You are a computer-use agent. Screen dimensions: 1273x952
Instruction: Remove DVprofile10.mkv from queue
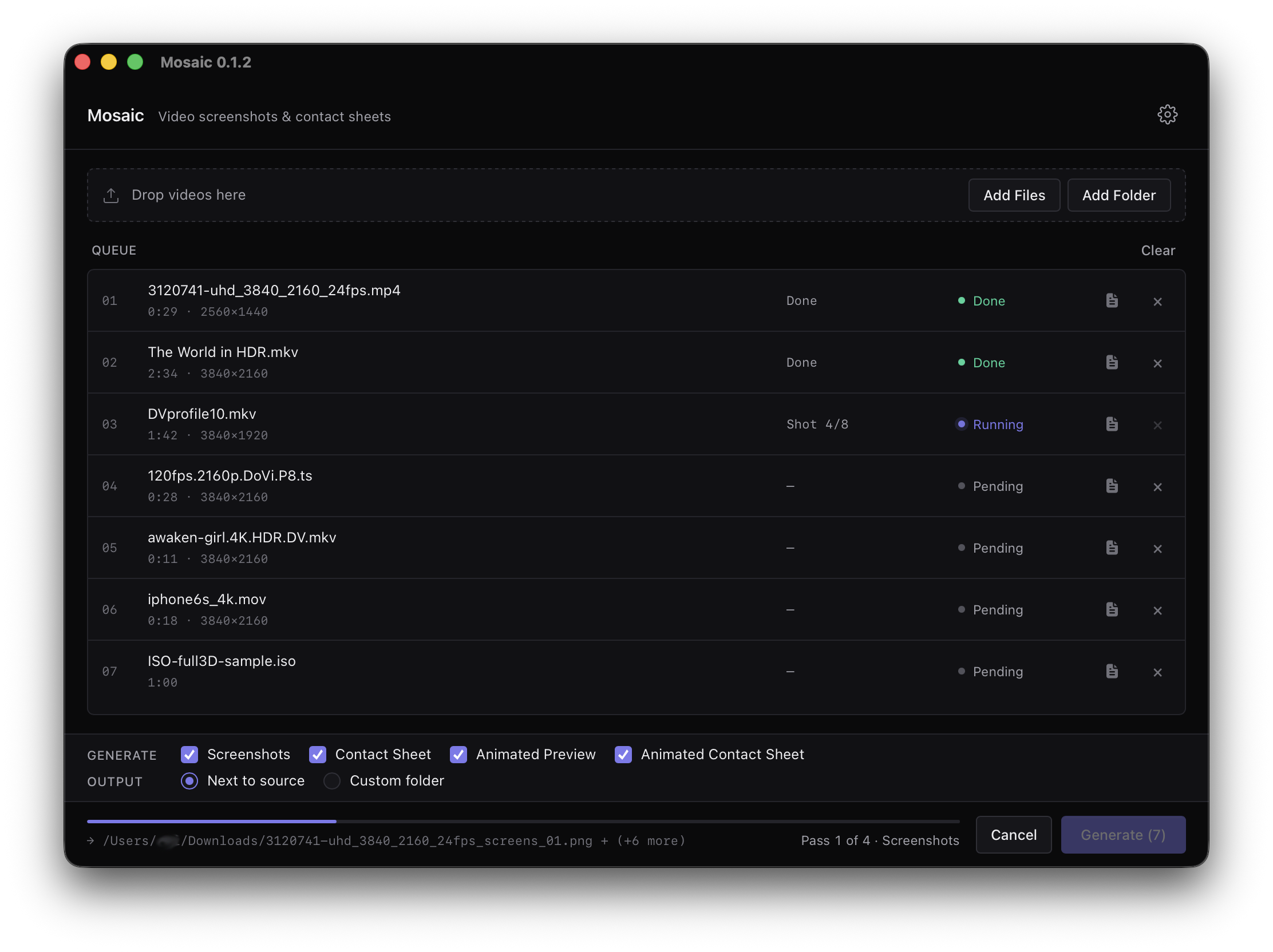click(1157, 425)
